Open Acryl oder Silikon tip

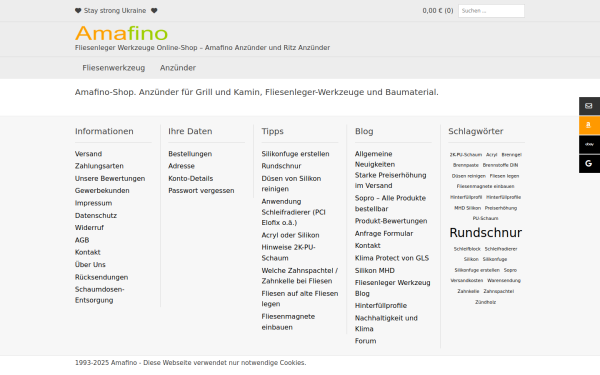(x=290, y=235)
